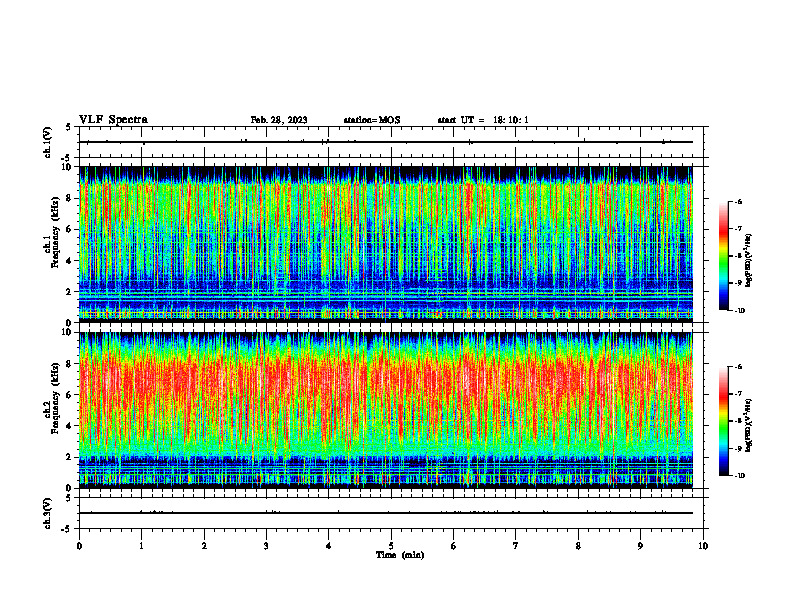Click the time axis tick label "10"
Viewport: 792px width, 612px height.
pyautogui.click(x=703, y=546)
